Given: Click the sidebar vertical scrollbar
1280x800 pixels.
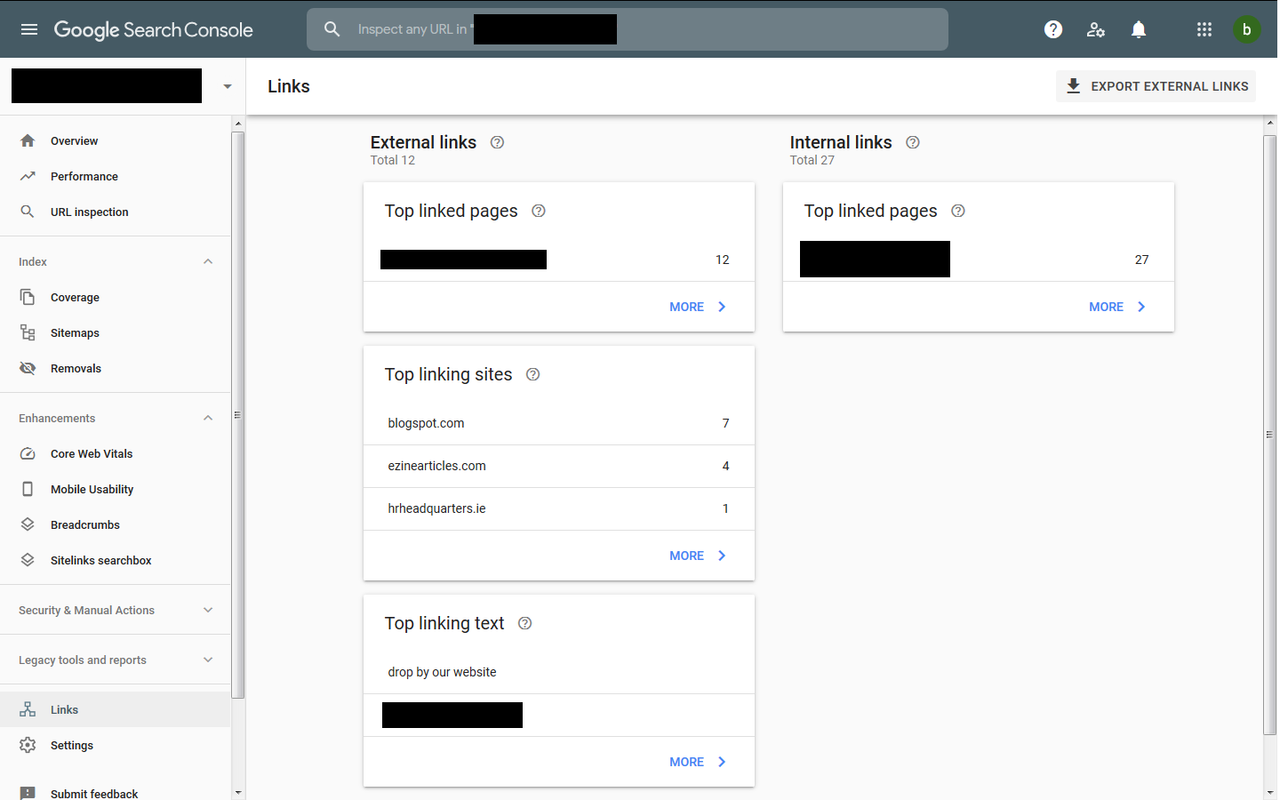Looking at the screenshot, I should [x=238, y=415].
